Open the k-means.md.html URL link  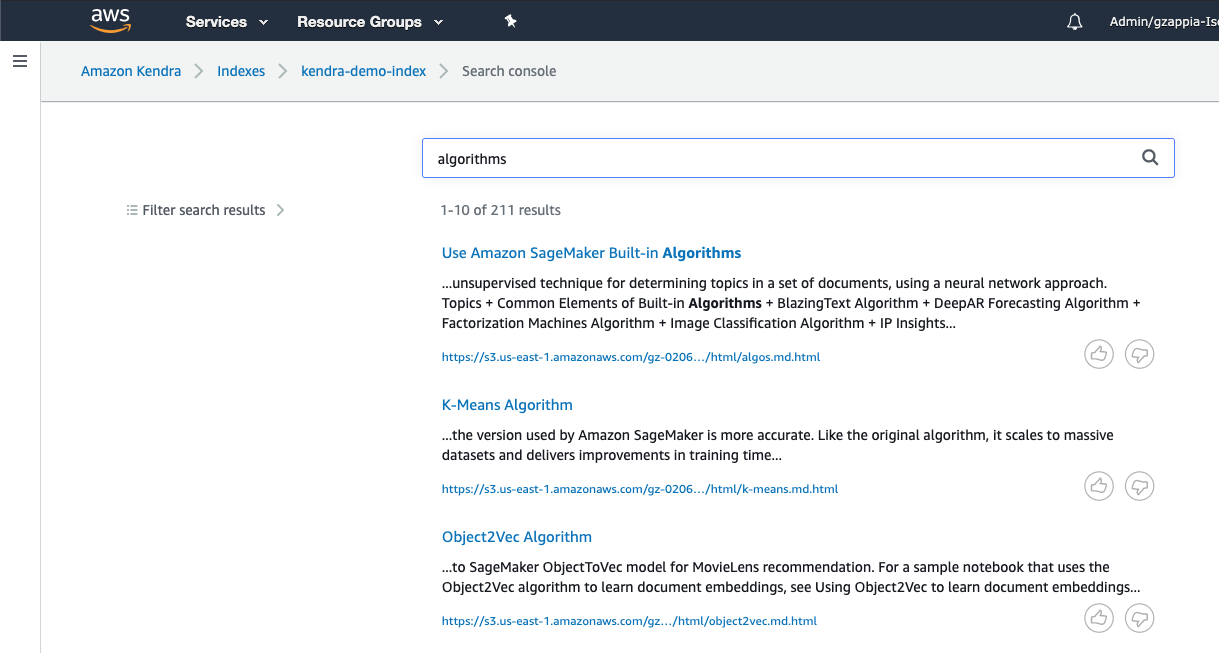[x=640, y=489]
